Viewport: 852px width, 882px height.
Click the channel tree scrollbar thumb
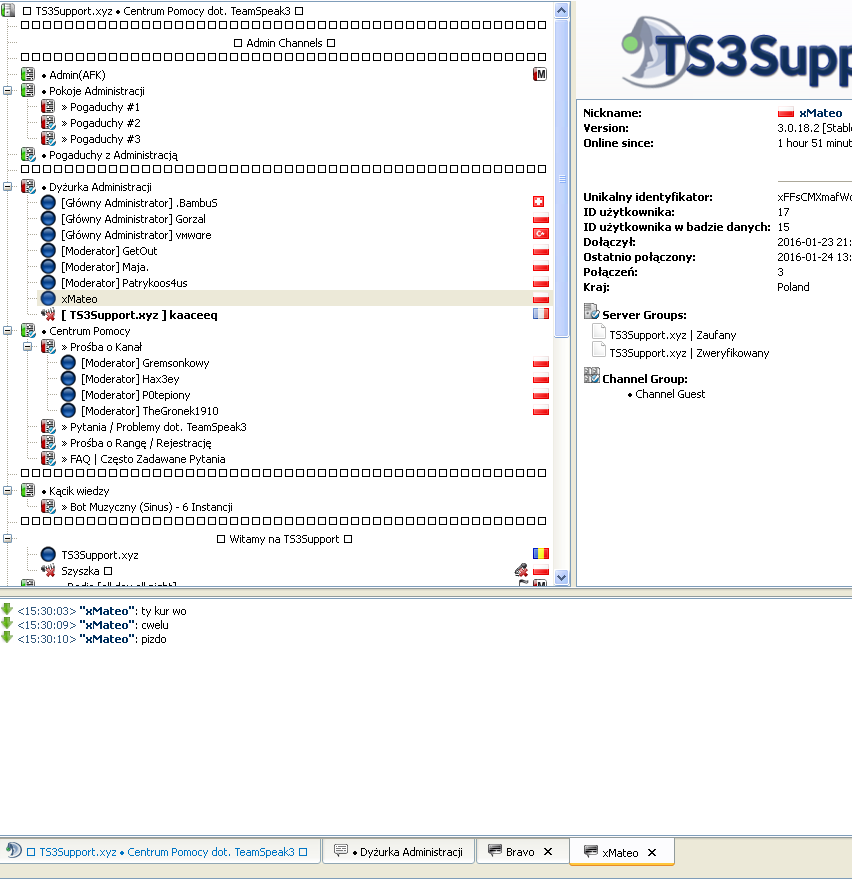coord(561,178)
